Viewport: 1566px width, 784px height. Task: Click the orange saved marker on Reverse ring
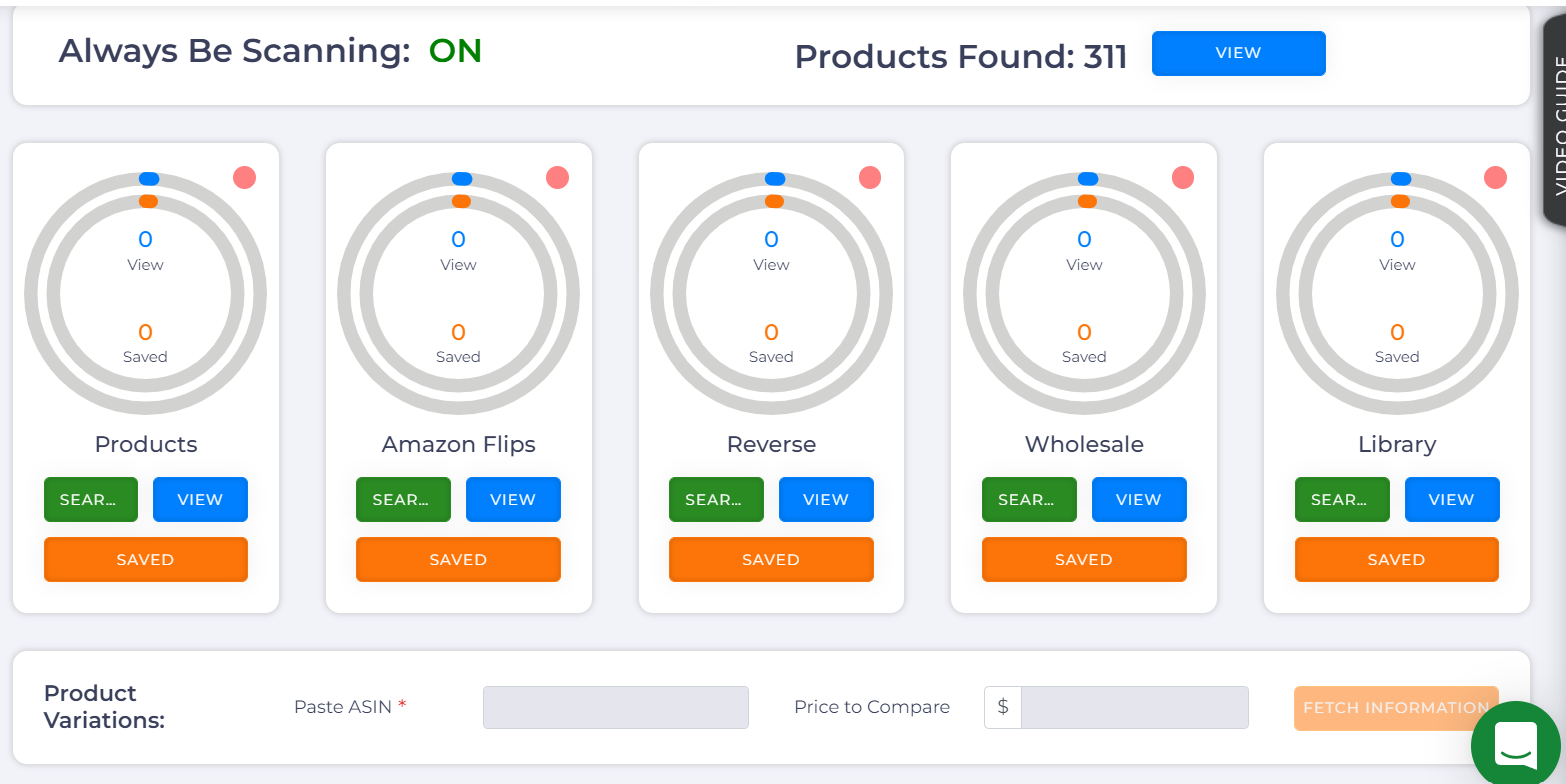[x=774, y=201]
